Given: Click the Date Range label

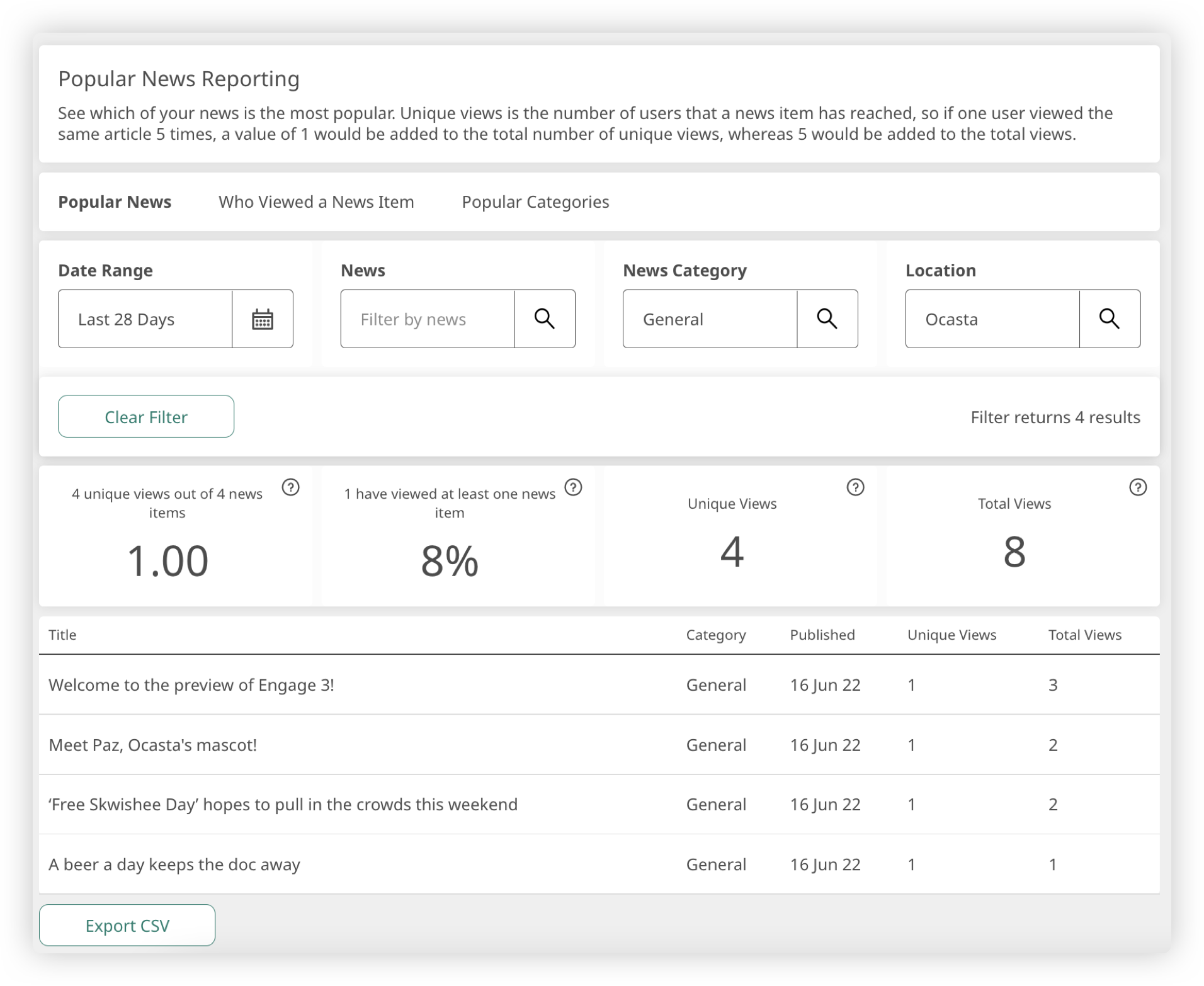Looking at the screenshot, I should (x=105, y=271).
